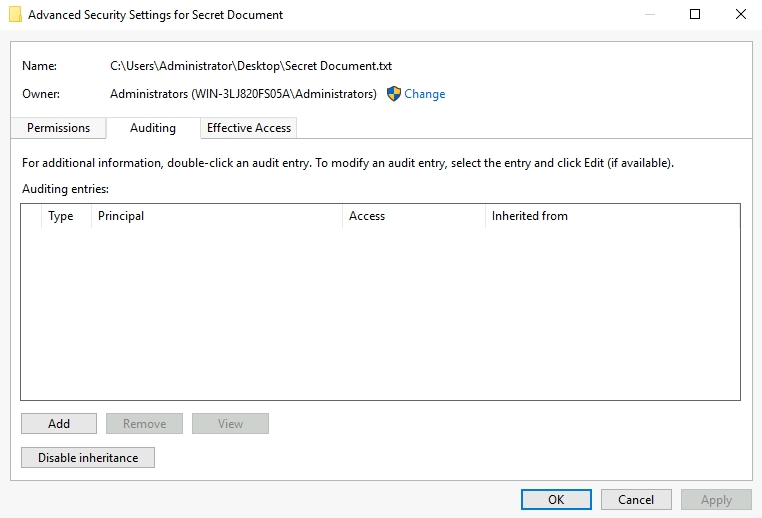Confirm the dialog with OK
Image resolution: width=762 pixels, height=518 pixels.
[x=556, y=500]
